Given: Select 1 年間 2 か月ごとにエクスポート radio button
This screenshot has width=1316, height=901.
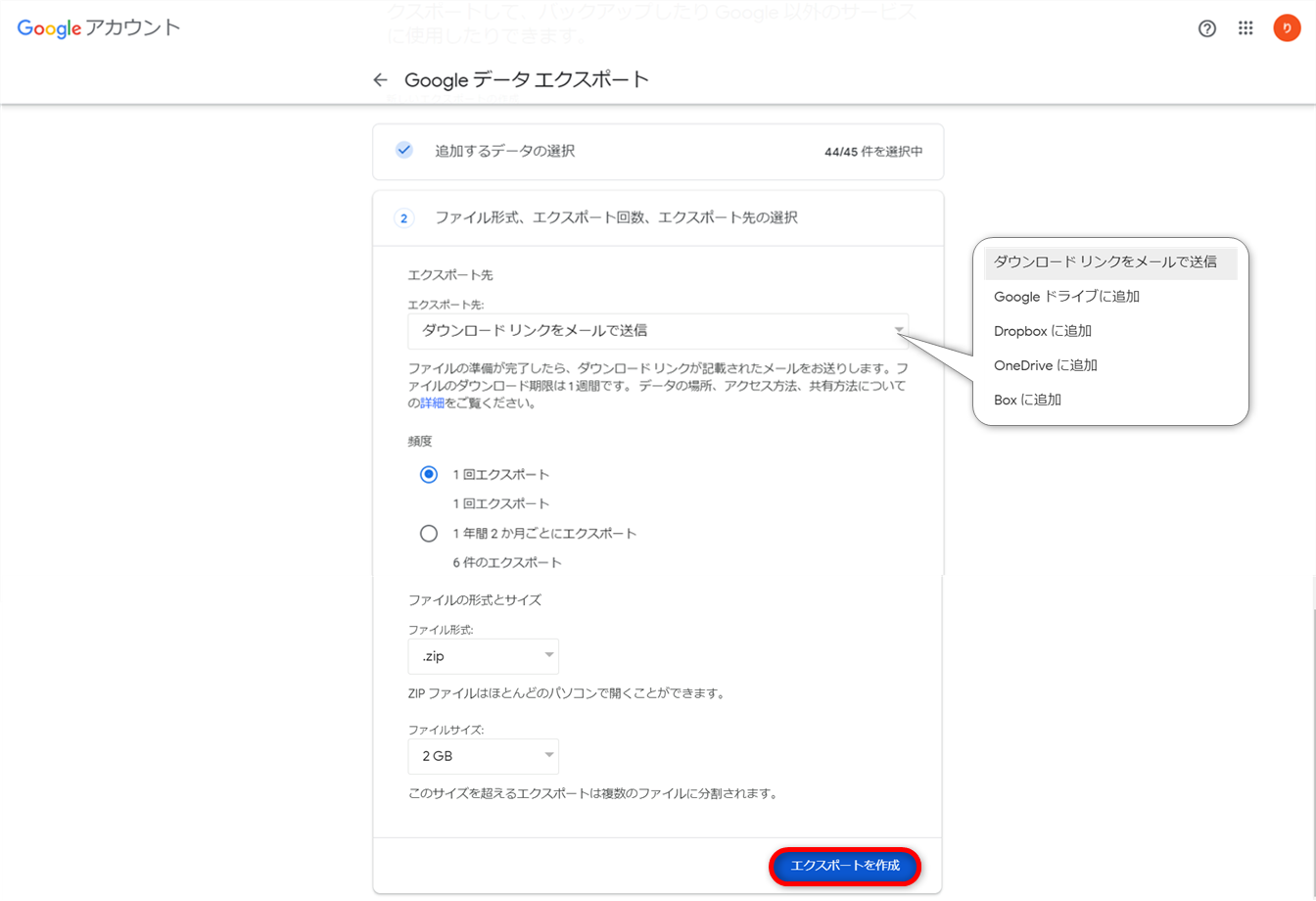Looking at the screenshot, I should click(x=429, y=534).
